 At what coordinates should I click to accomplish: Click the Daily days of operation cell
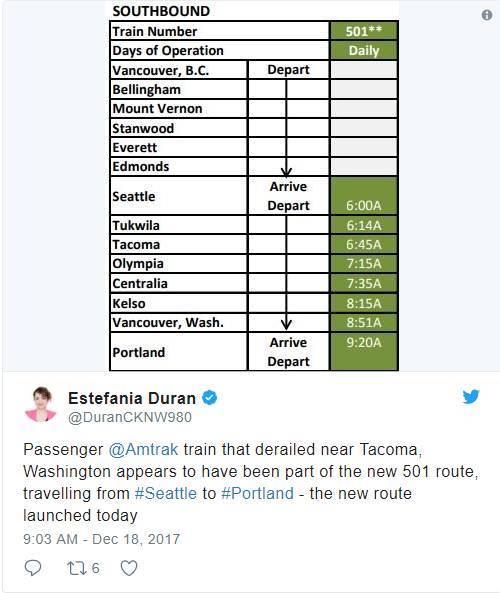pos(364,50)
